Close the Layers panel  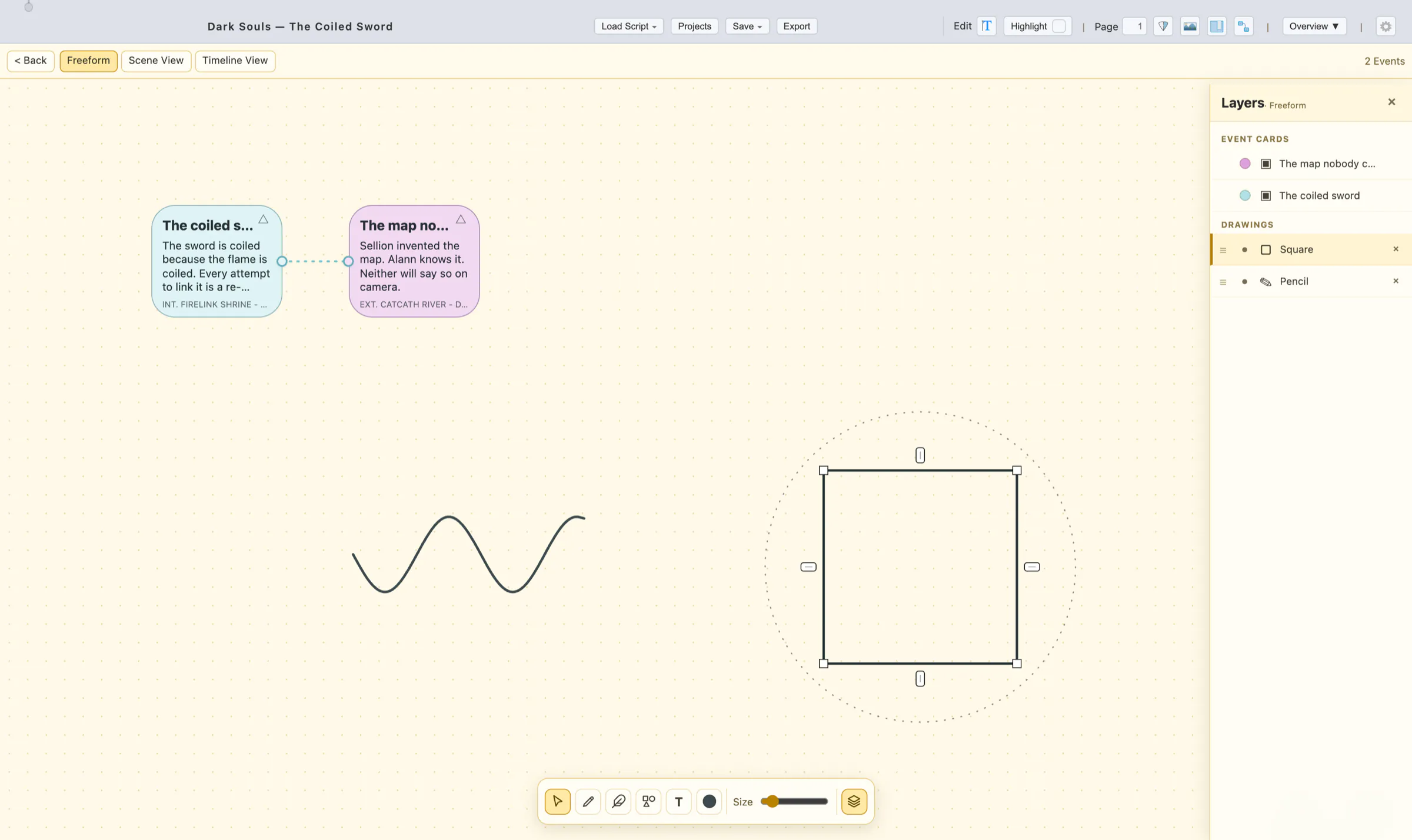(x=1391, y=102)
